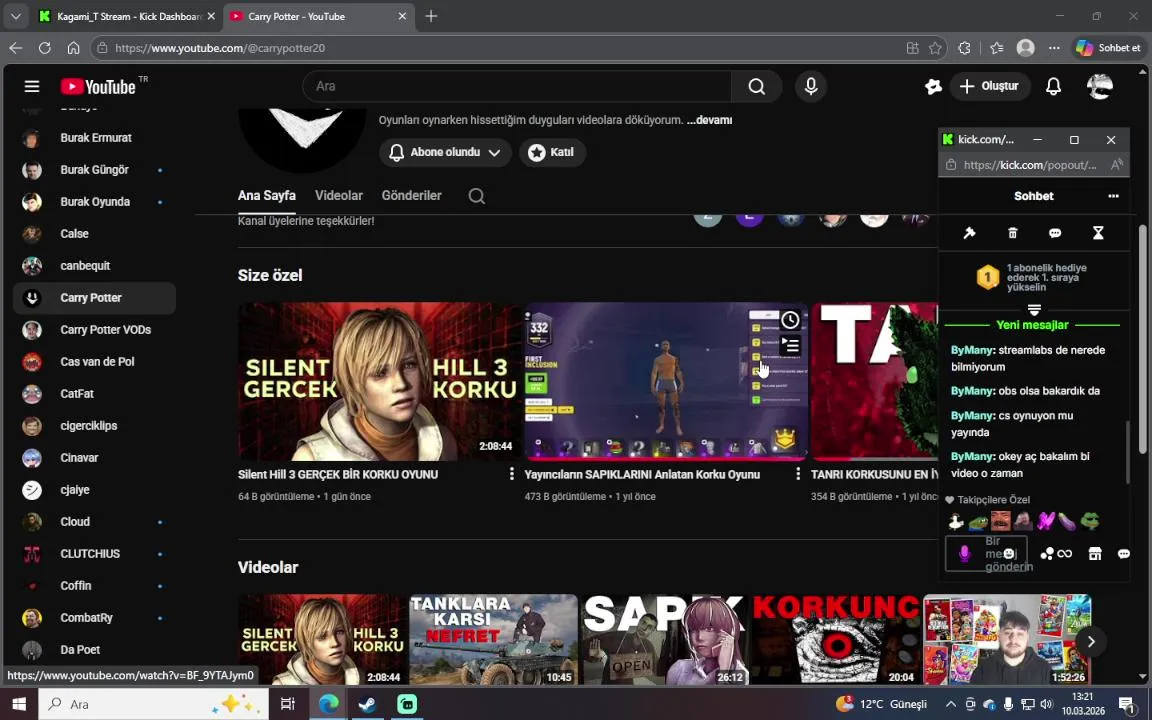Screen dimensions: 1152x720
Task: Open Edge extensions puzzle icon
Action: point(965,48)
